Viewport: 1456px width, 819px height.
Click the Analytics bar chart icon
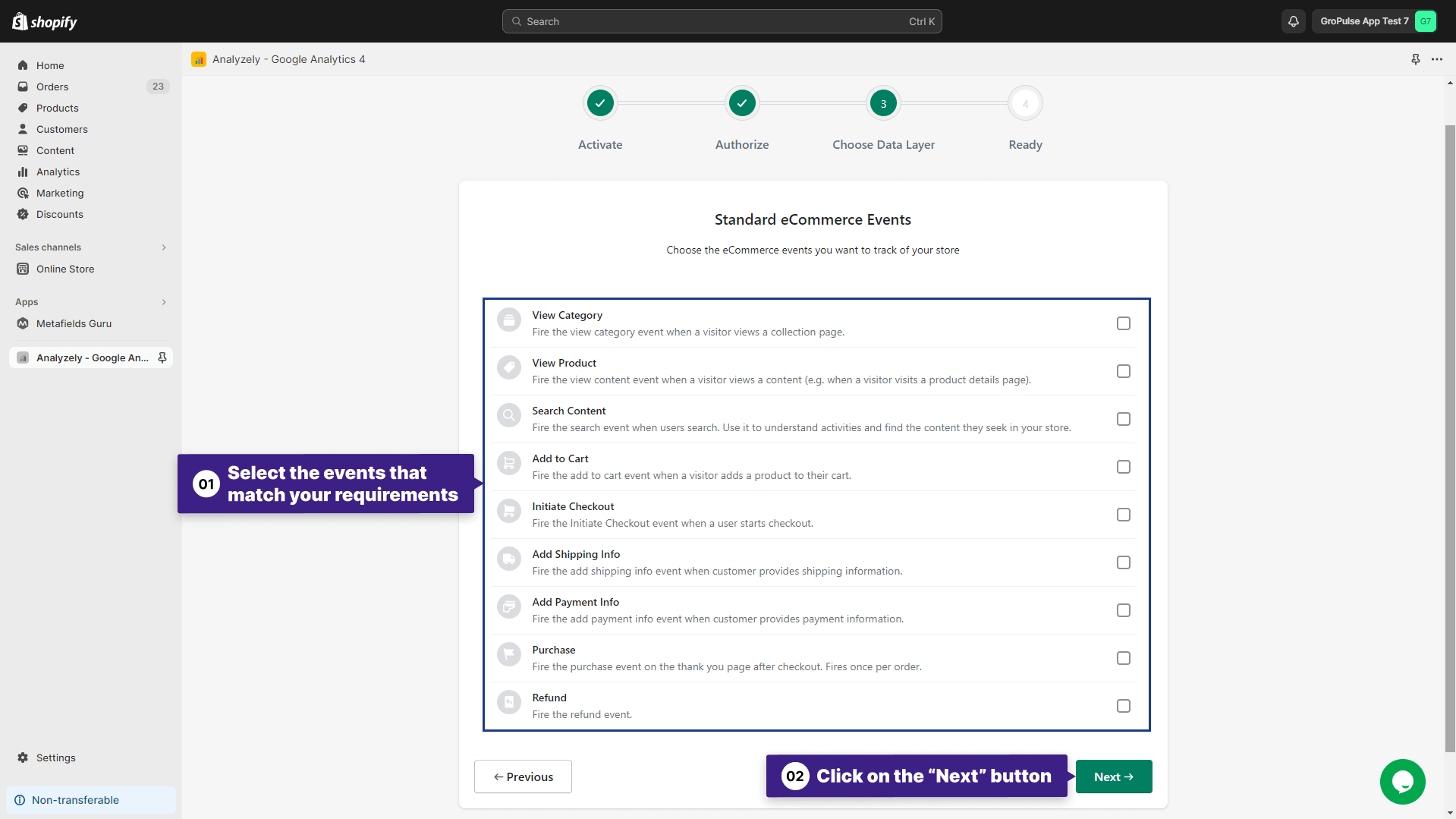tap(23, 172)
